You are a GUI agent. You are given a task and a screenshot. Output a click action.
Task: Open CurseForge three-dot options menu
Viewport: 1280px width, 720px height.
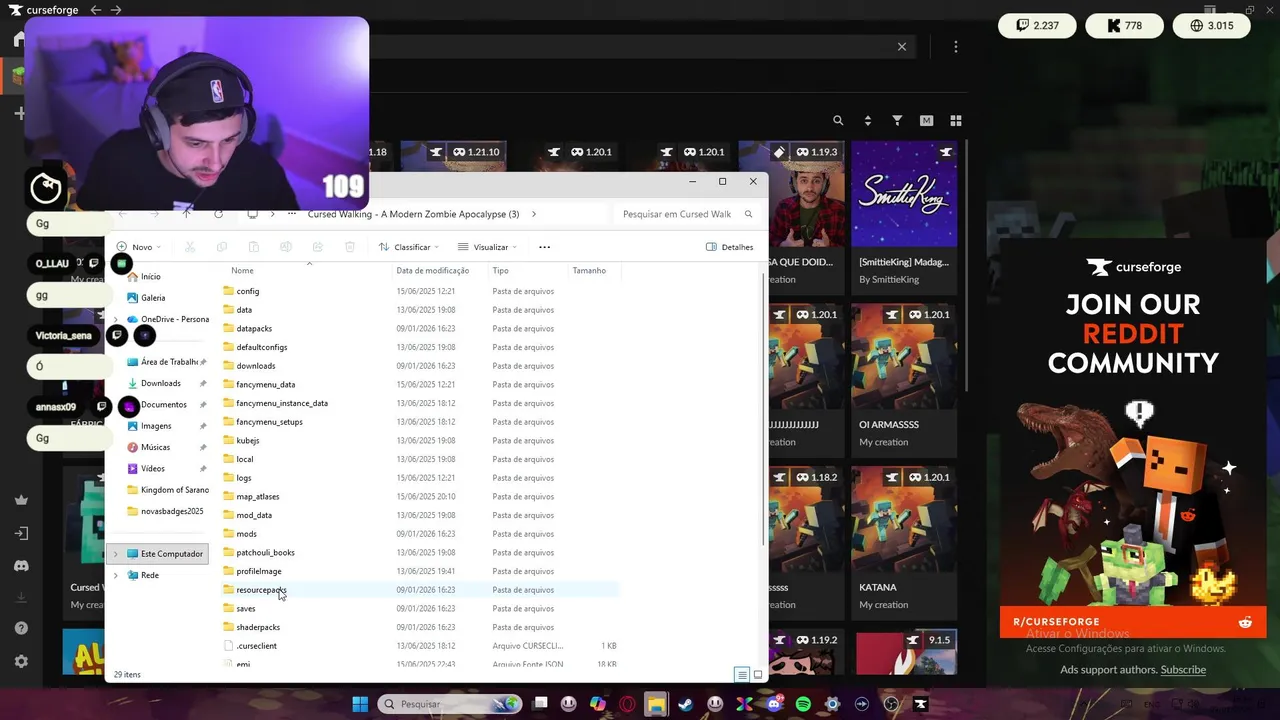[x=956, y=47]
